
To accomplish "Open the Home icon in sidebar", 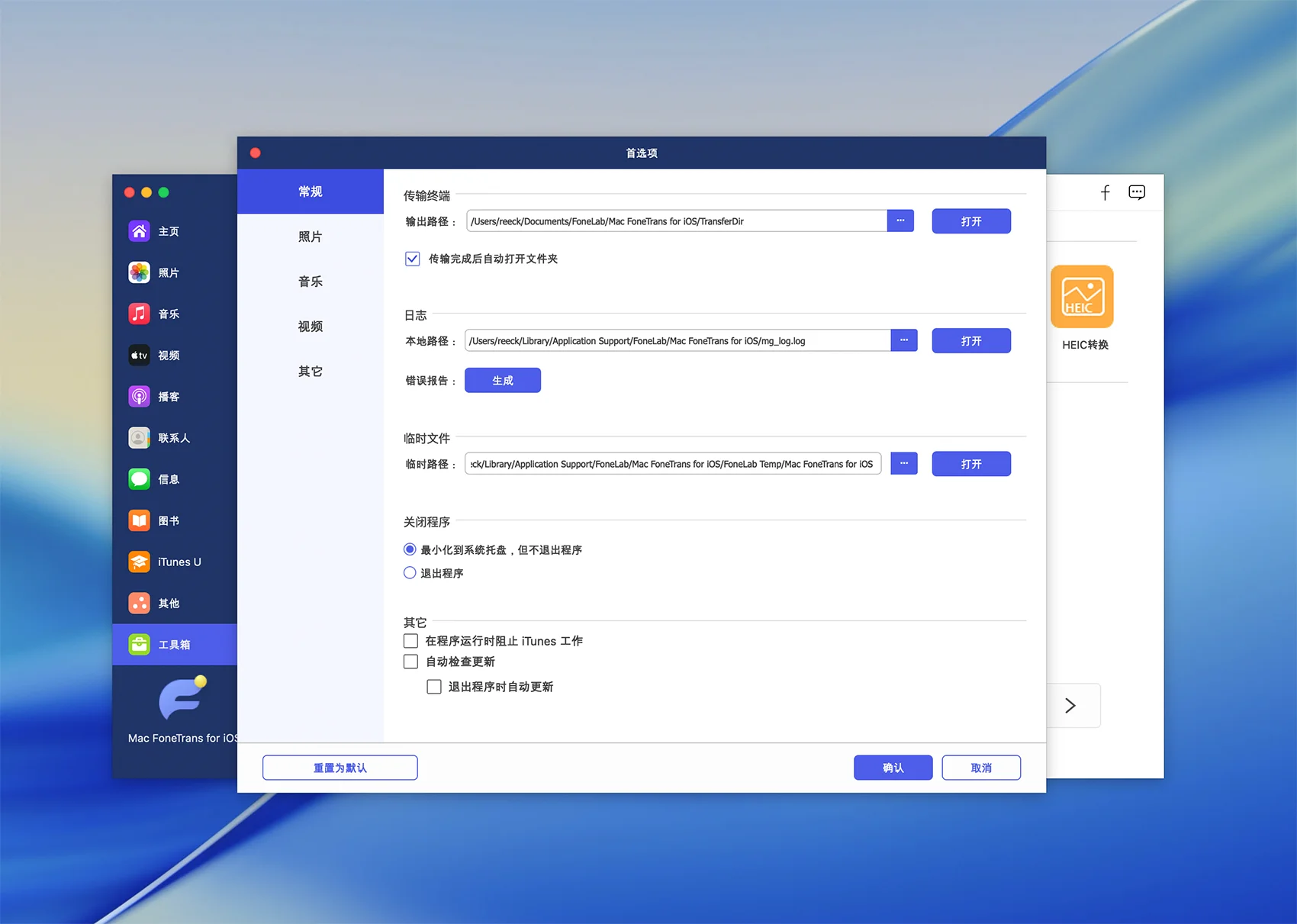I will tap(139, 231).
